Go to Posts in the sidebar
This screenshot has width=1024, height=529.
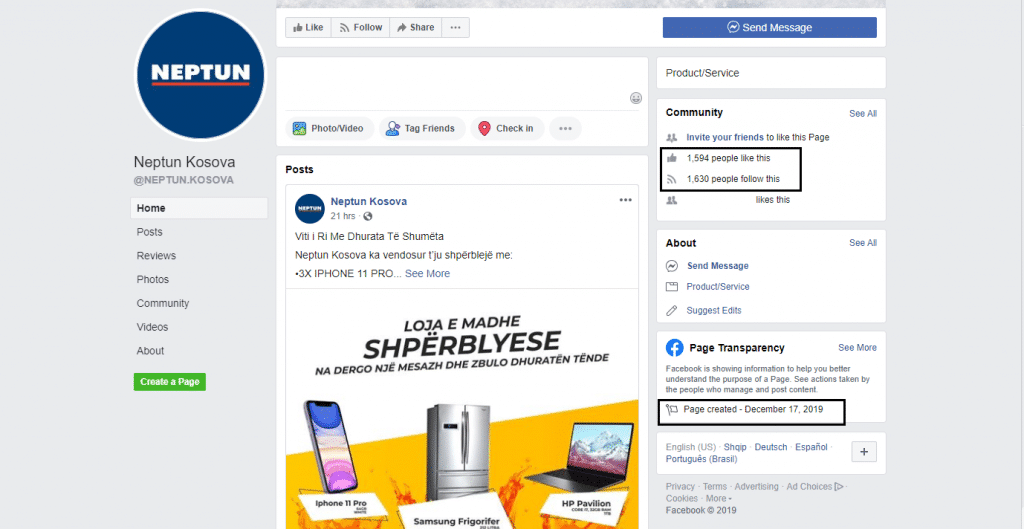tap(150, 232)
